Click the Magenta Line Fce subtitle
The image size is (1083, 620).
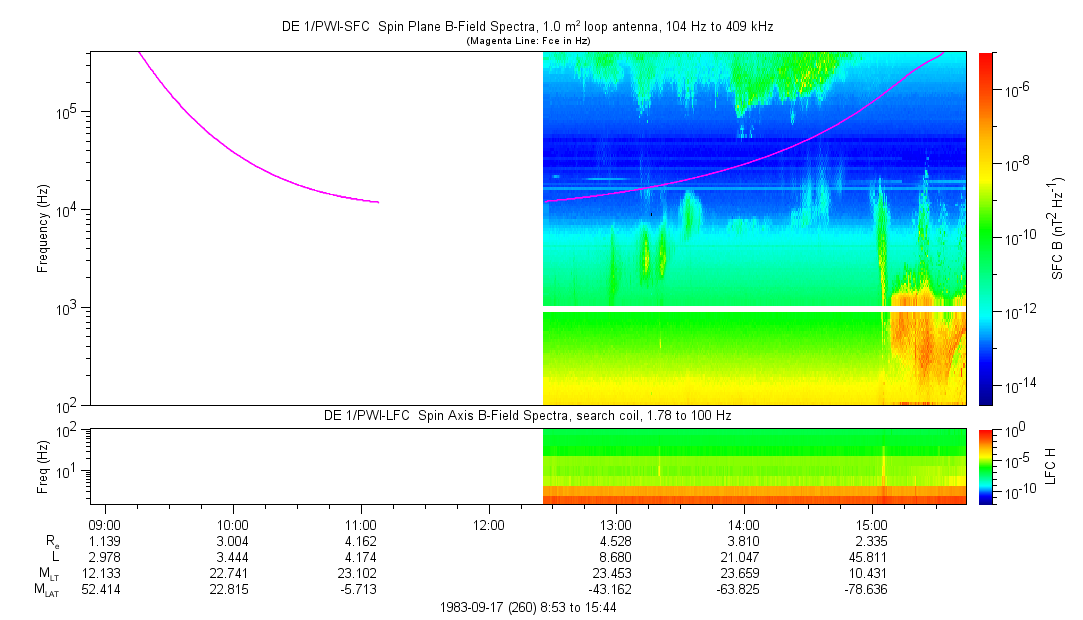pos(527,40)
